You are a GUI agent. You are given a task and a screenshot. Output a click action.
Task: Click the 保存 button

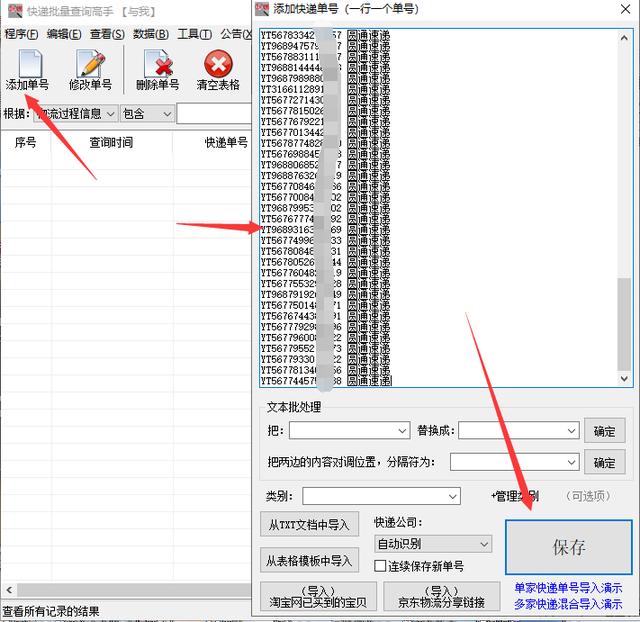[569, 547]
